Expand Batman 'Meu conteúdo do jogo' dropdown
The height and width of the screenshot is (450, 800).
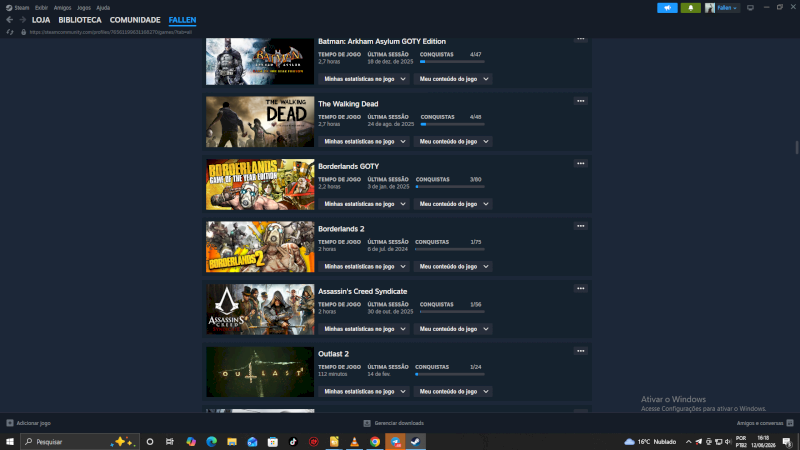point(453,79)
